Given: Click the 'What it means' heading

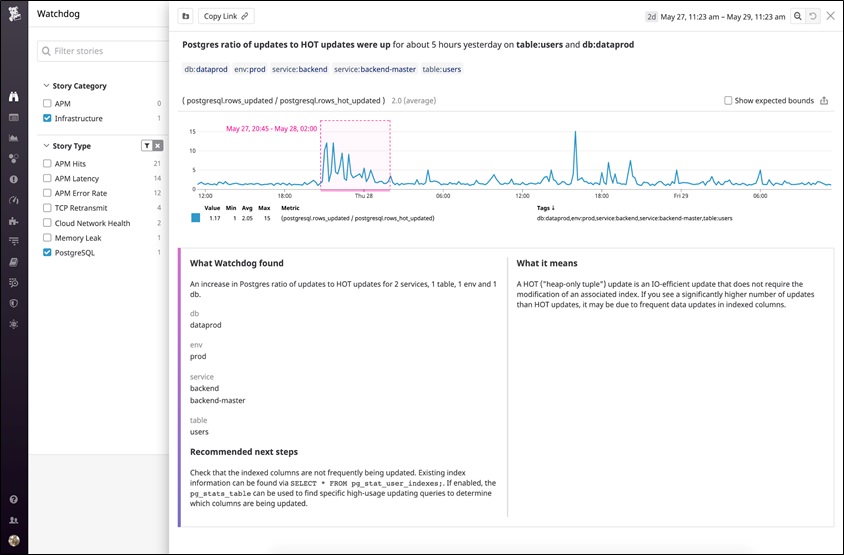Looking at the screenshot, I should (x=547, y=263).
